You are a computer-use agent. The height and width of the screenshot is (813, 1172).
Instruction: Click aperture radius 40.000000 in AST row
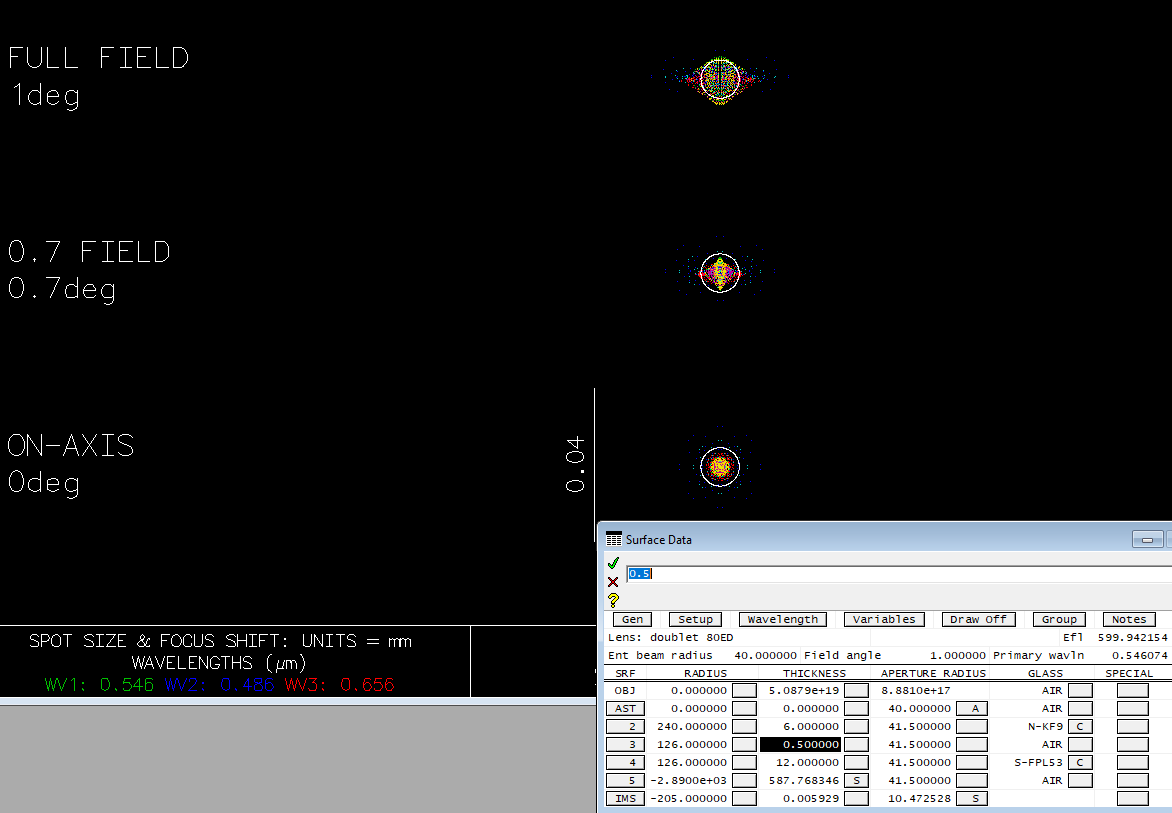[x=919, y=708]
